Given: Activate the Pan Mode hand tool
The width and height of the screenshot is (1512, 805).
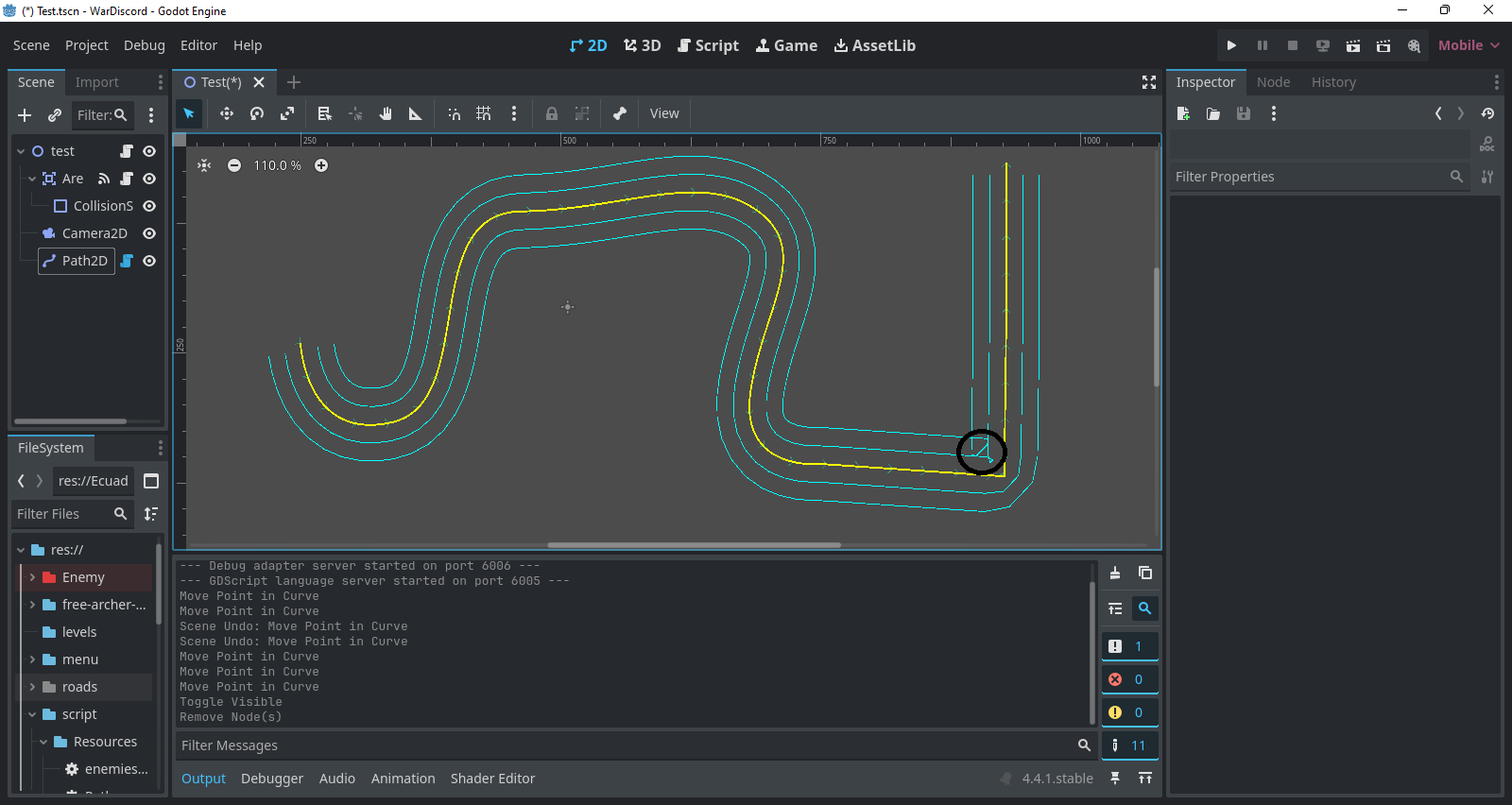Looking at the screenshot, I should [x=386, y=113].
